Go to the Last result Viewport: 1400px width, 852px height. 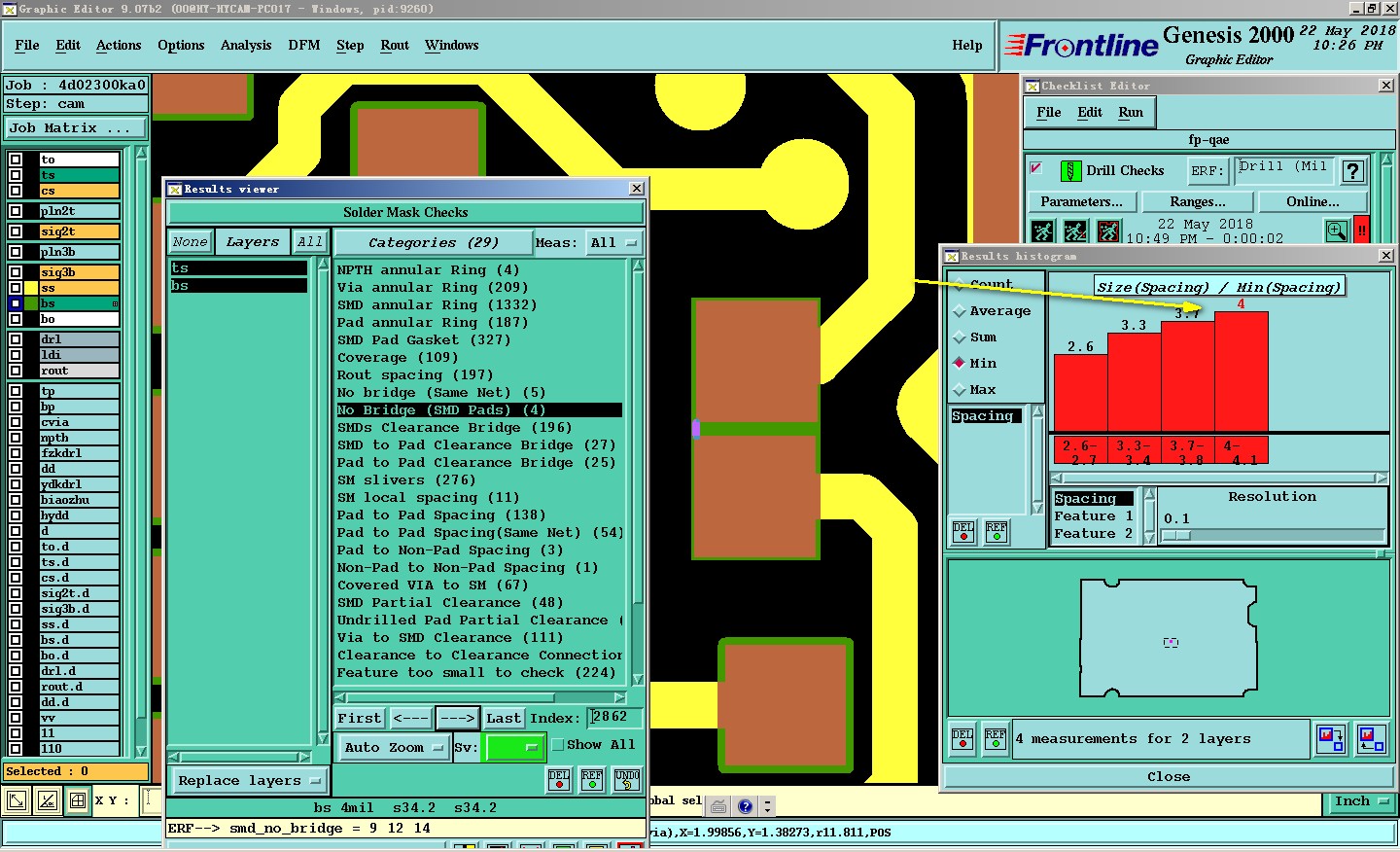[504, 718]
